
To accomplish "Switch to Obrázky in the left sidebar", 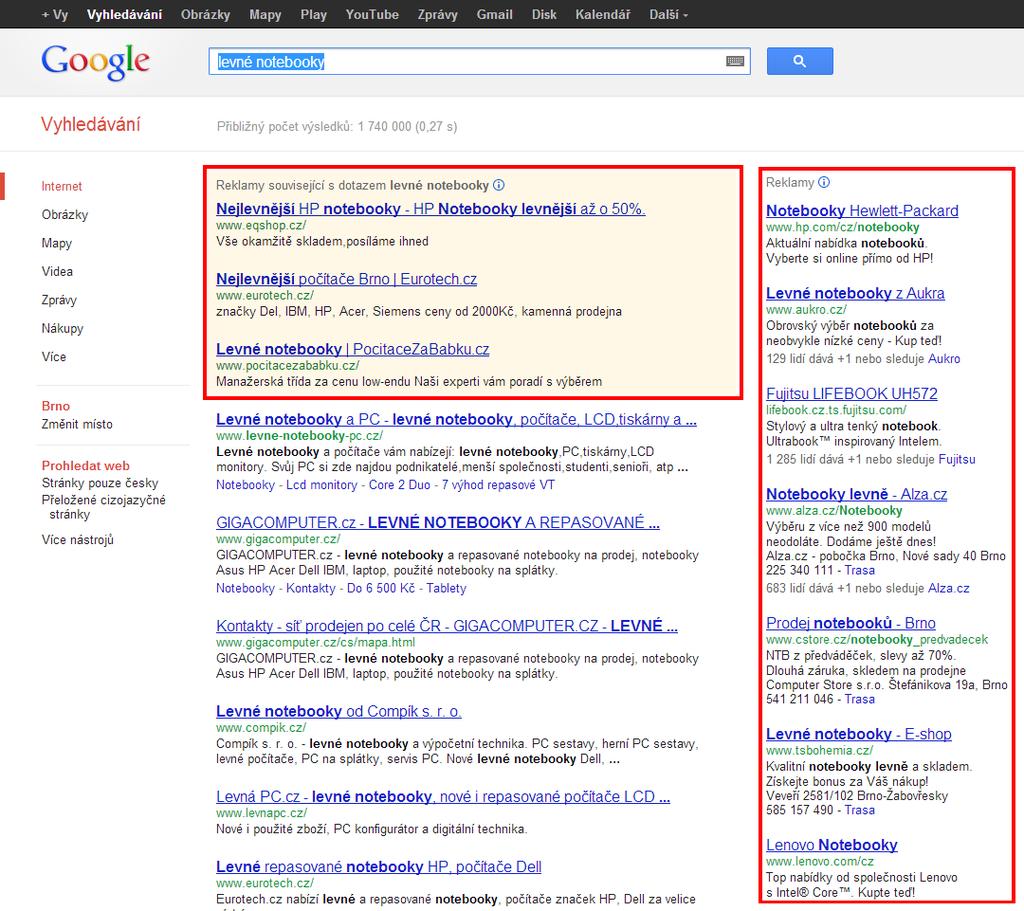I will pyautogui.click(x=65, y=215).
